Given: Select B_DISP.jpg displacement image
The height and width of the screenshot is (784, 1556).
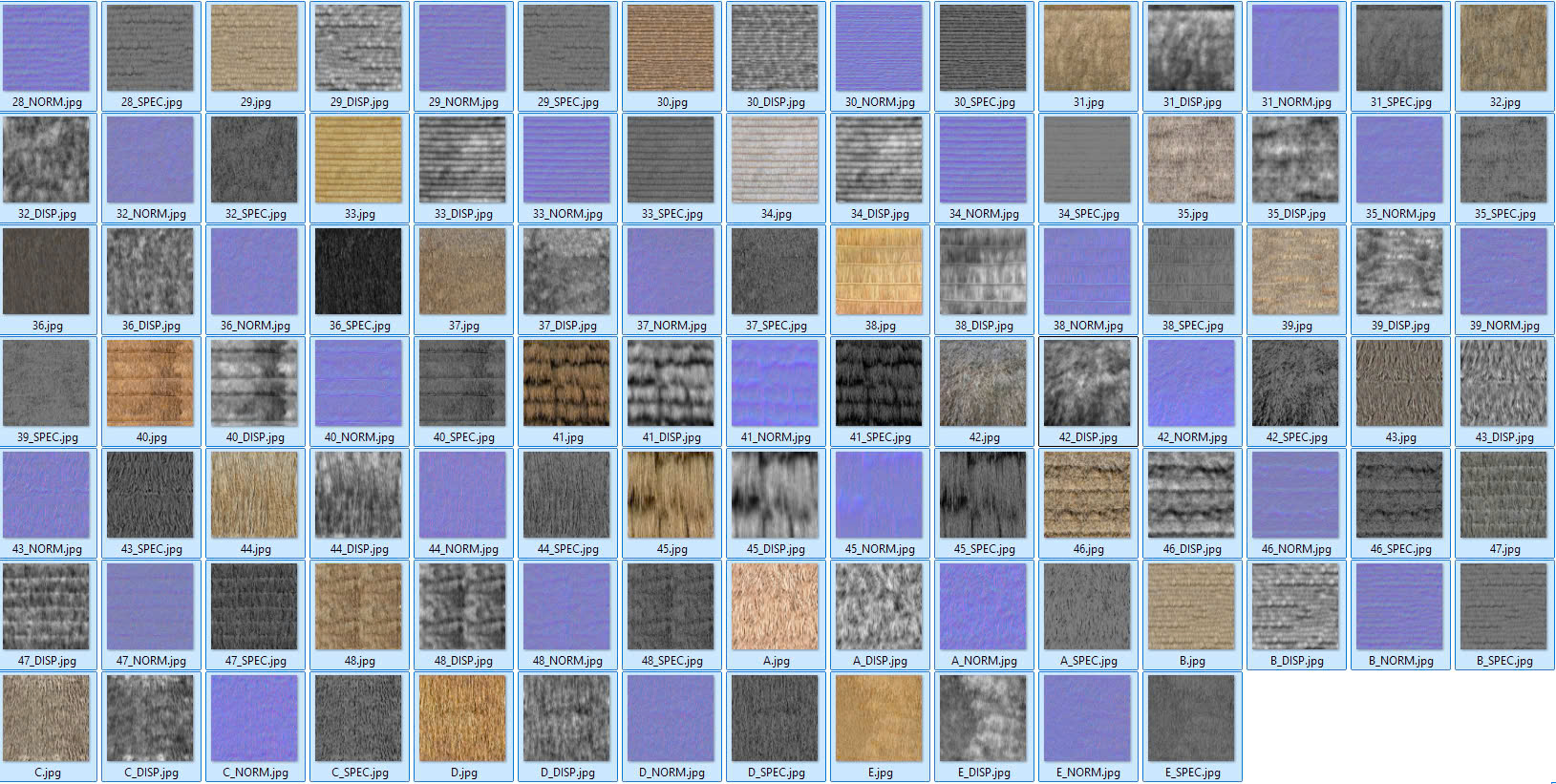Looking at the screenshot, I should click(1295, 607).
